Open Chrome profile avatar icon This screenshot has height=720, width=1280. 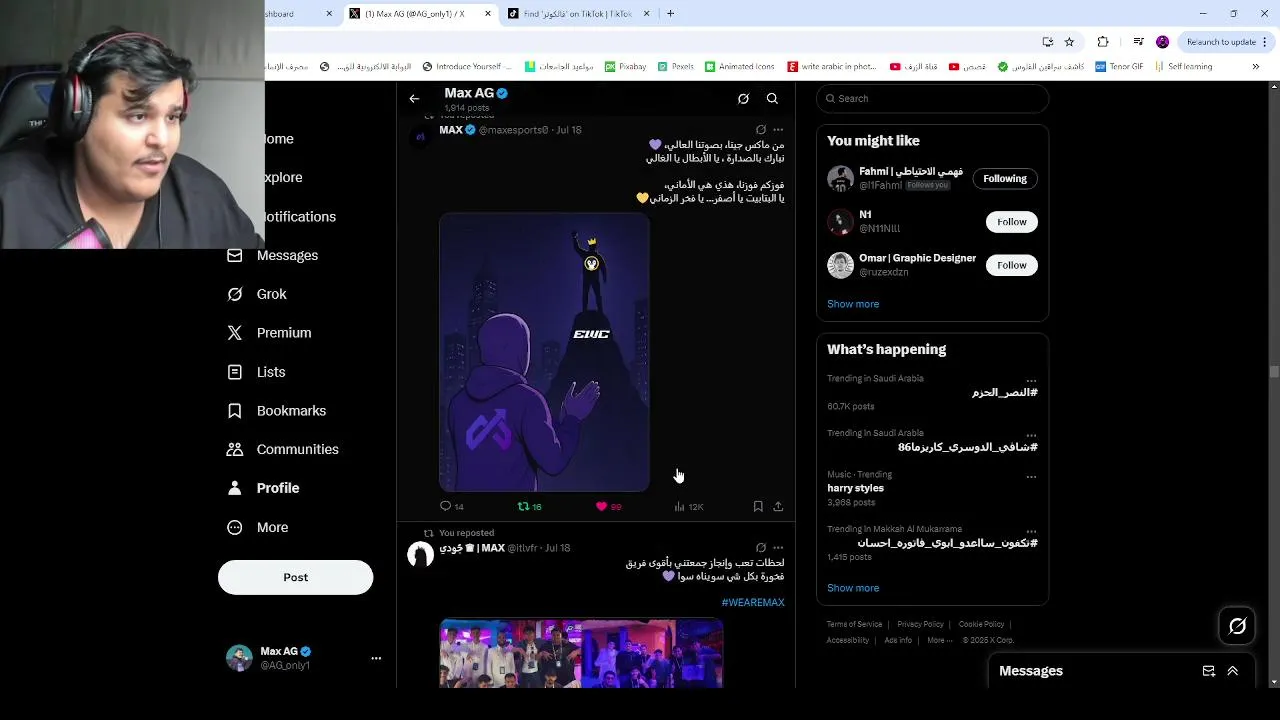[x=1162, y=42]
